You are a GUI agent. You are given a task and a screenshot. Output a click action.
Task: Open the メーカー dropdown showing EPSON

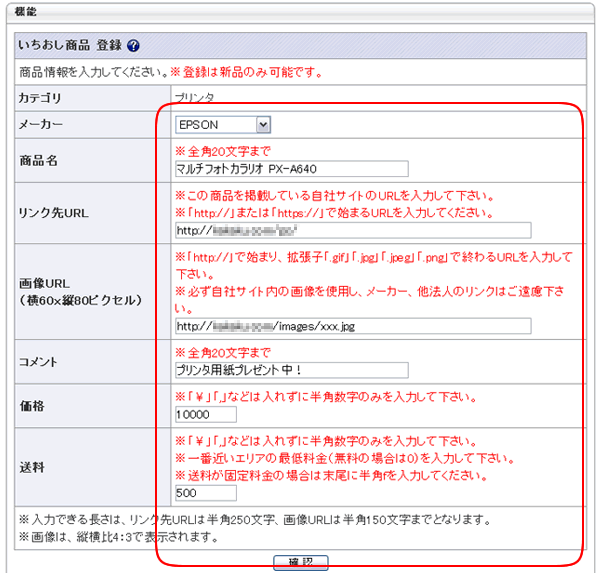click(222, 124)
